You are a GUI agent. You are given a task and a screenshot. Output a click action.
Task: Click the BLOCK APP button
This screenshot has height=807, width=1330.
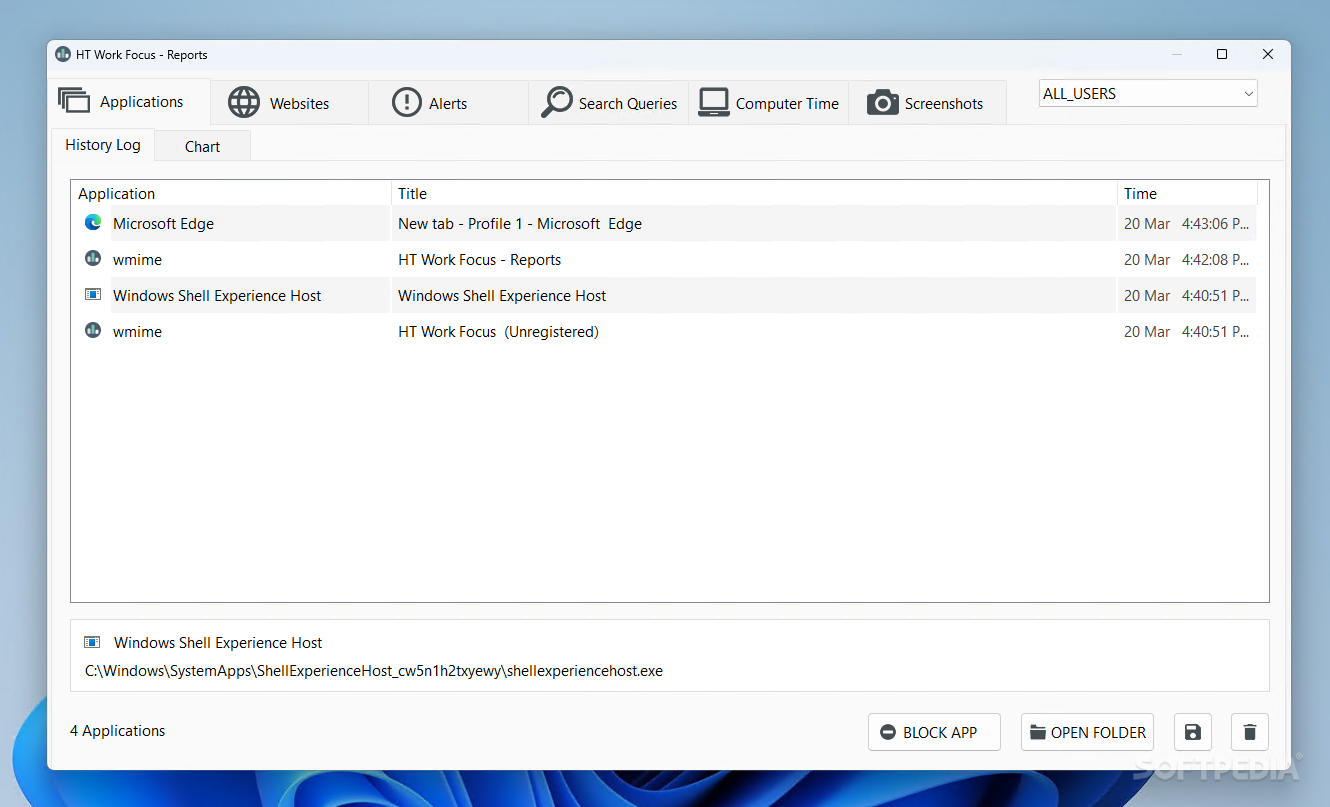coord(934,732)
